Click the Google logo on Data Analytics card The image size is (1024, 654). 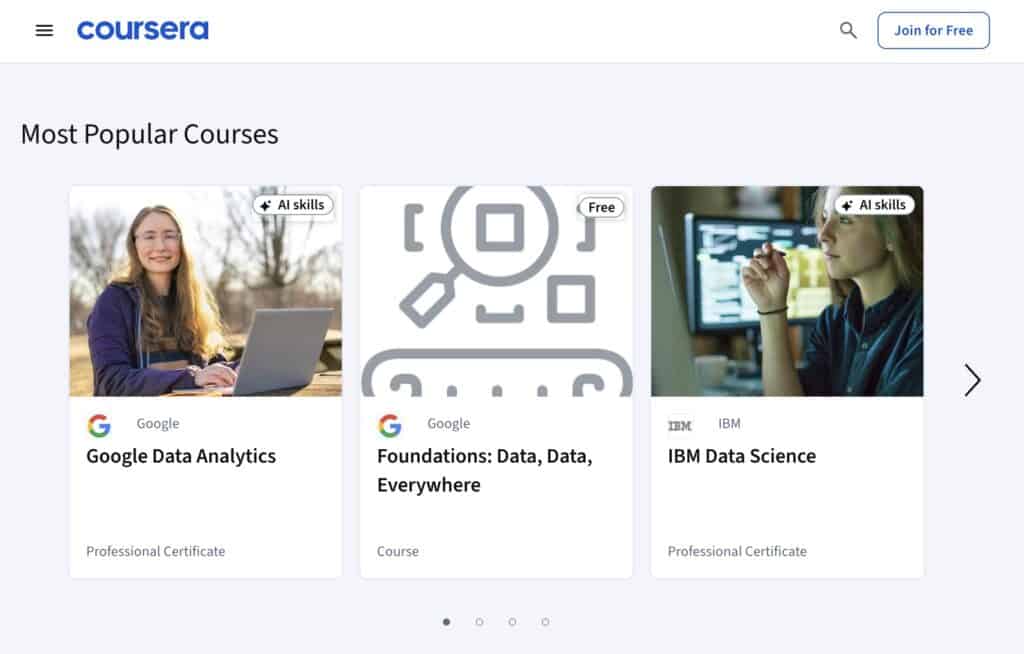pos(99,426)
